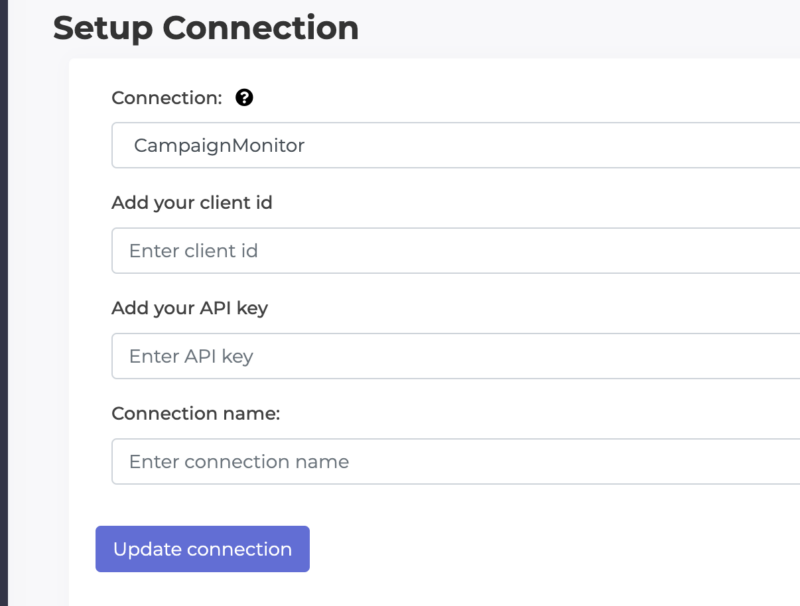Click the 'Connection:' label text

point(167,97)
